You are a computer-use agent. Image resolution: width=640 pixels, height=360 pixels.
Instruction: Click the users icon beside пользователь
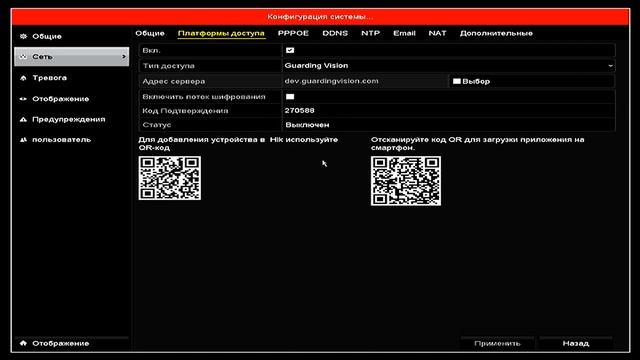(x=23, y=140)
